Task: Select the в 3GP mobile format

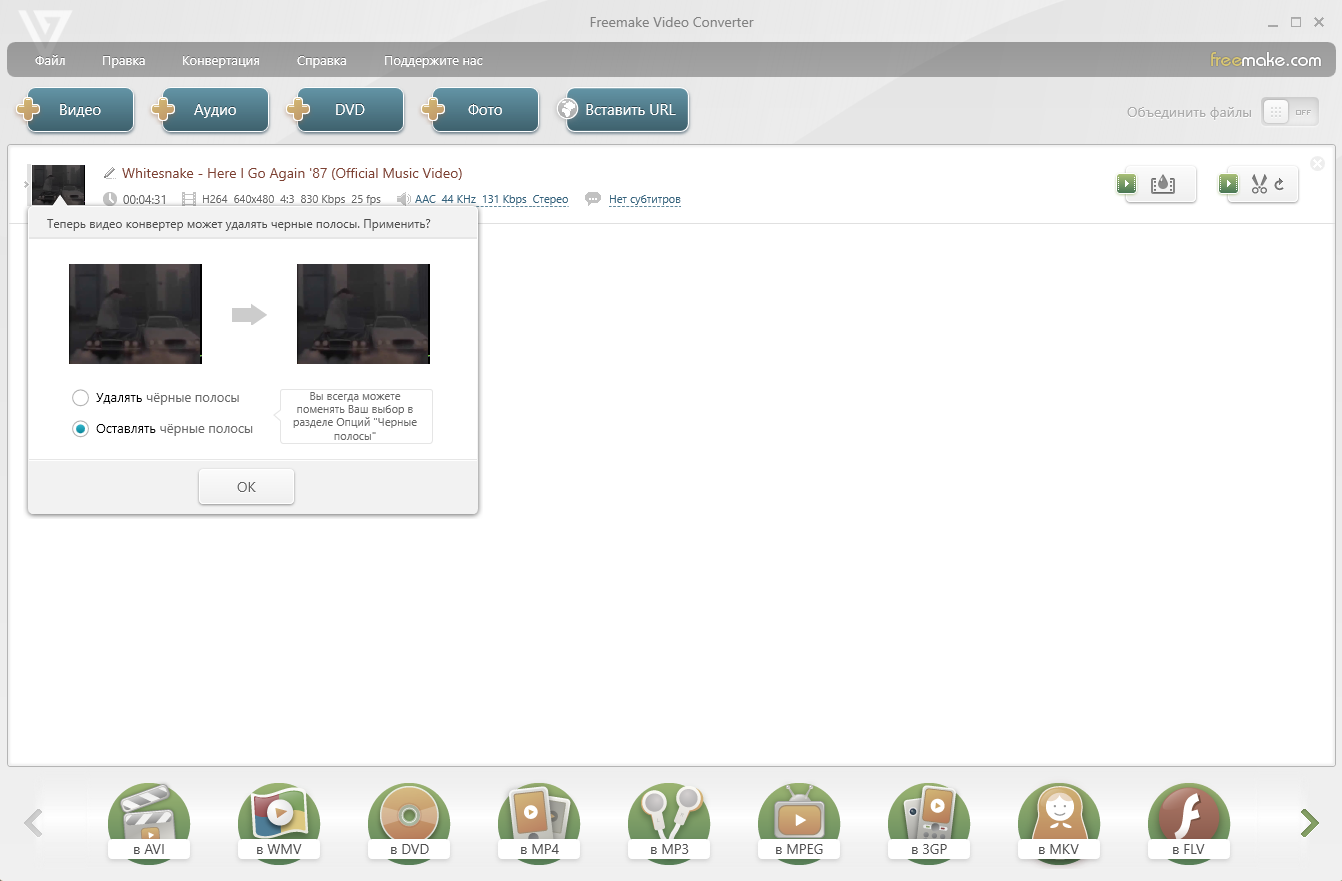Action: 929,825
